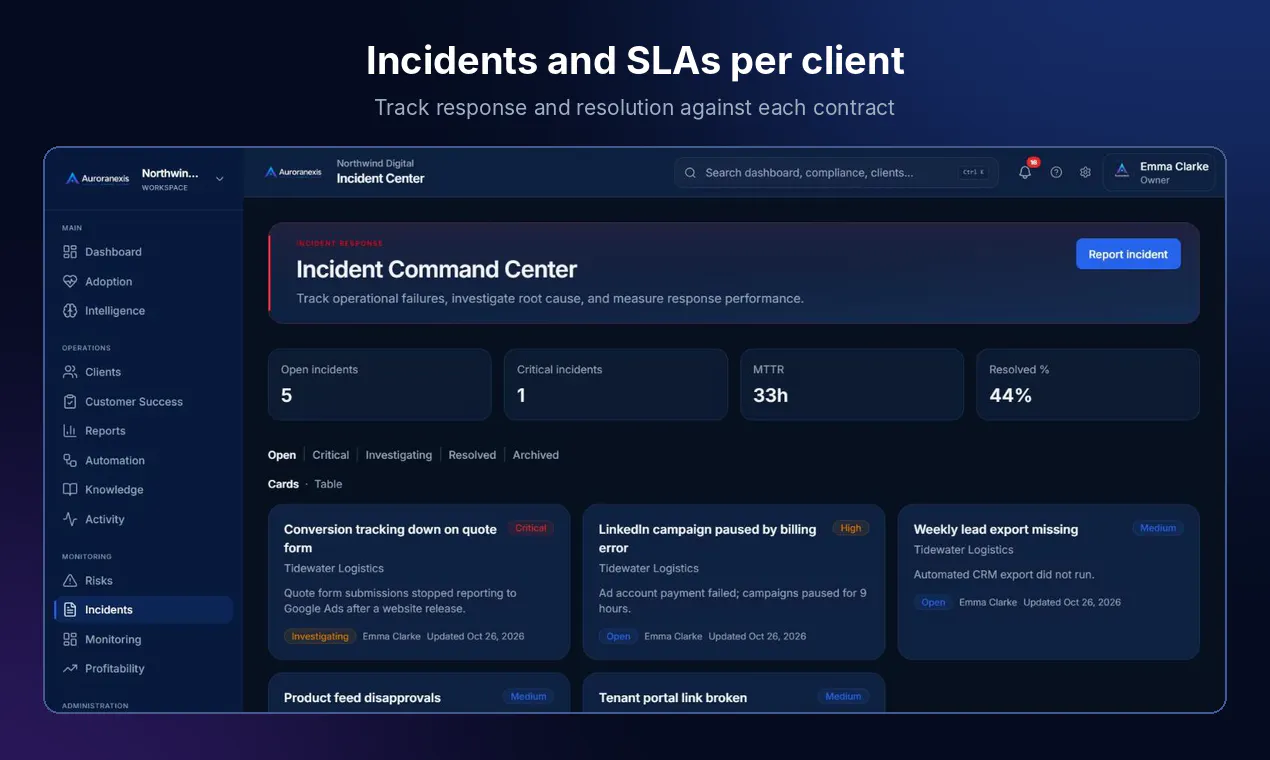Click the High severity badge
This screenshot has width=1270, height=760.
851,528
